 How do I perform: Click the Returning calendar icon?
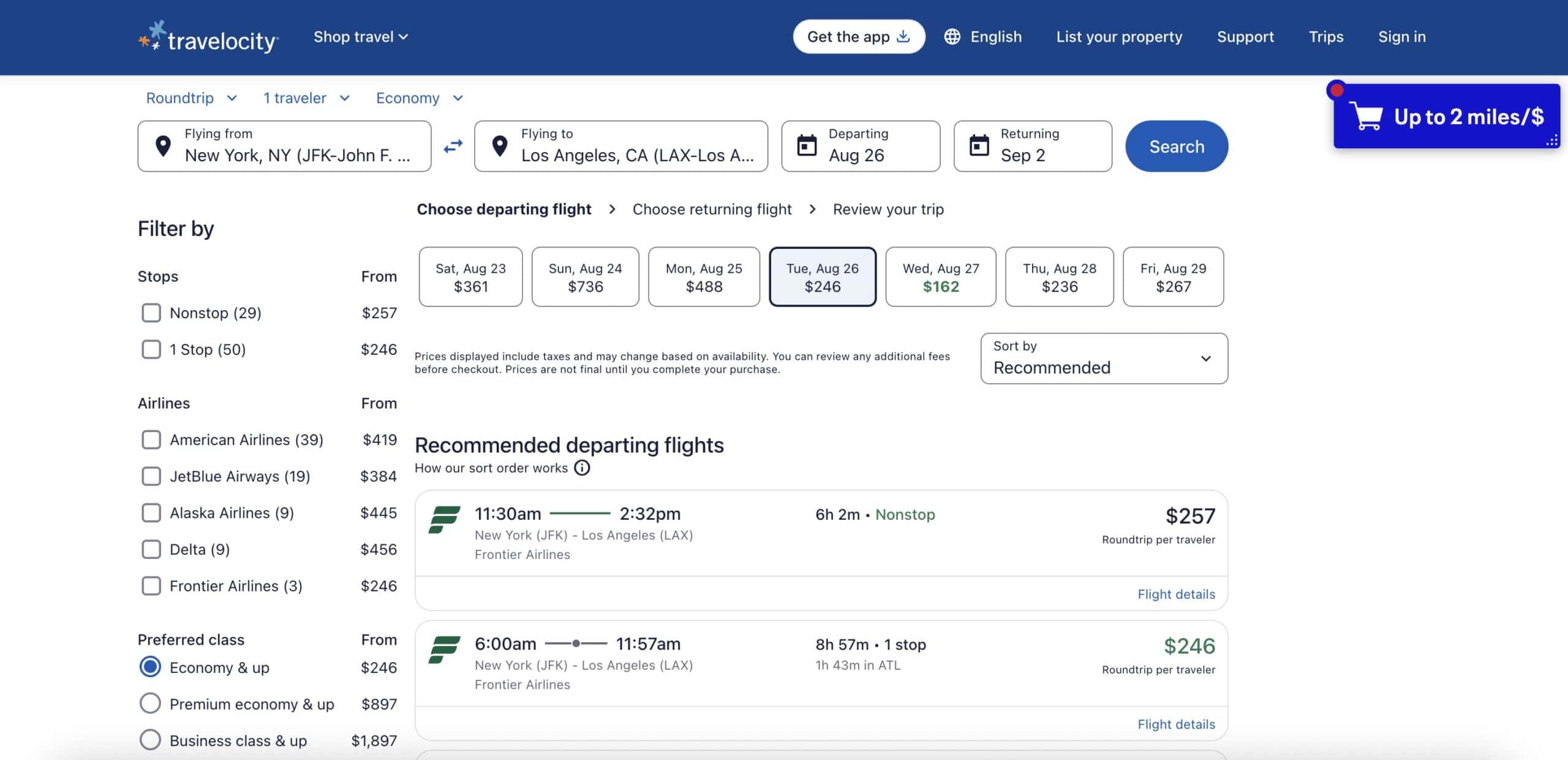pyautogui.click(x=979, y=146)
